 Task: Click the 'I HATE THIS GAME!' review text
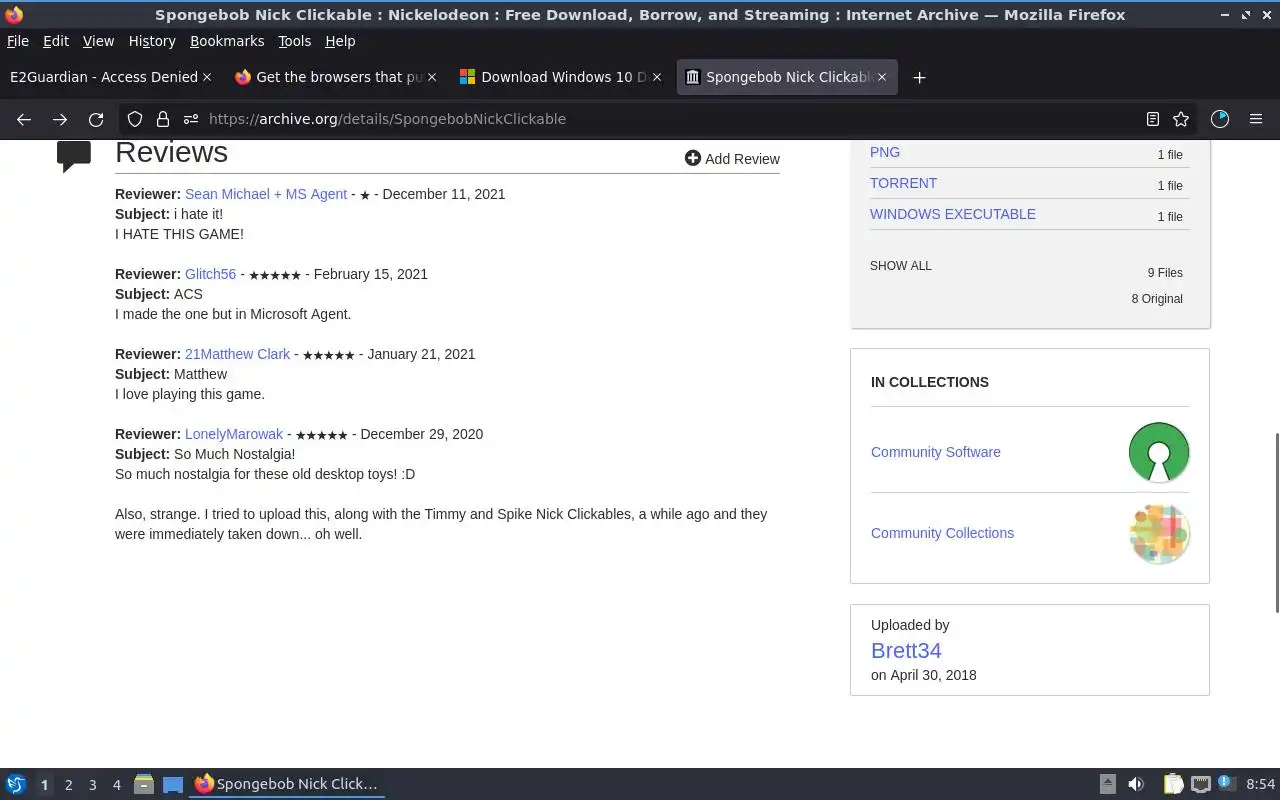tap(179, 234)
